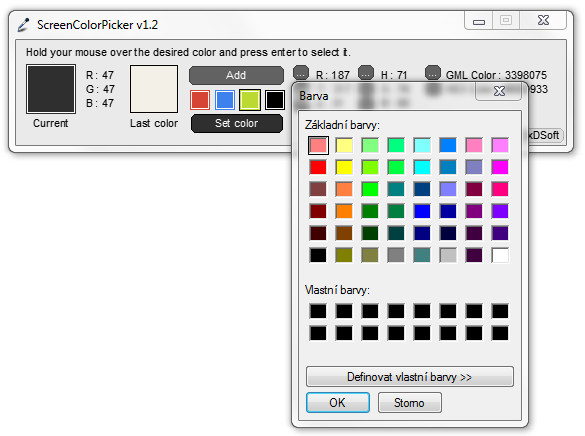Select the black saved color swatch
The height and width of the screenshot is (436, 585).
point(275,100)
